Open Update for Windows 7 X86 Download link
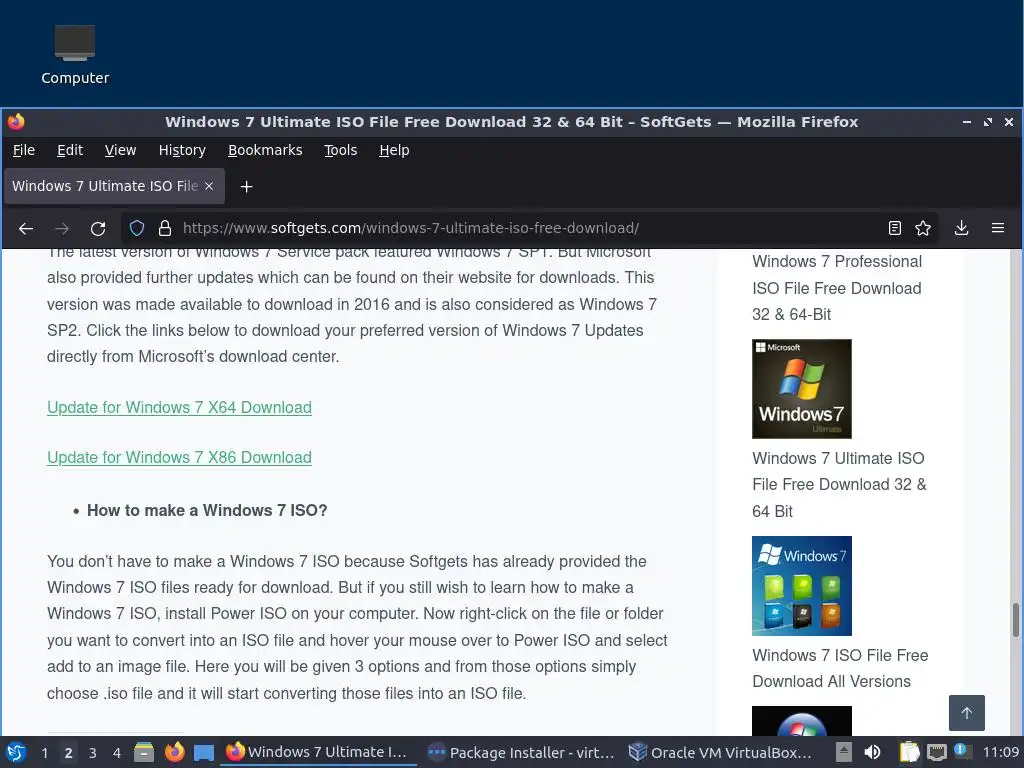1024x768 pixels. click(x=179, y=457)
